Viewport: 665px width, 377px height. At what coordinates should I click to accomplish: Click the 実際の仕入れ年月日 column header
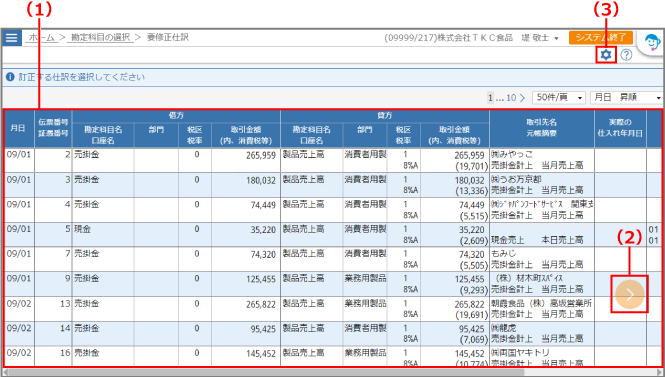[x=620, y=128]
